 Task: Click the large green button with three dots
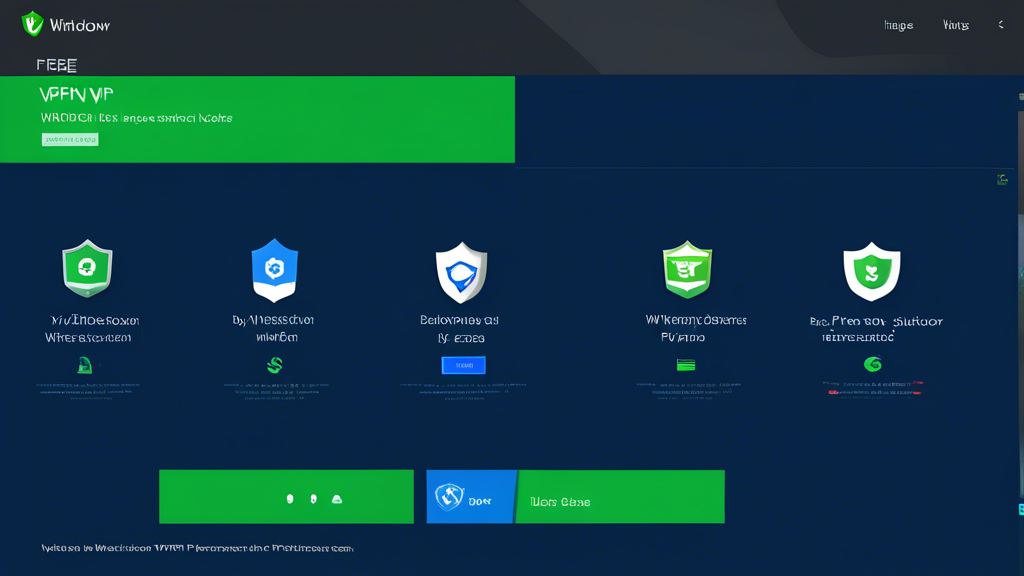point(286,497)
